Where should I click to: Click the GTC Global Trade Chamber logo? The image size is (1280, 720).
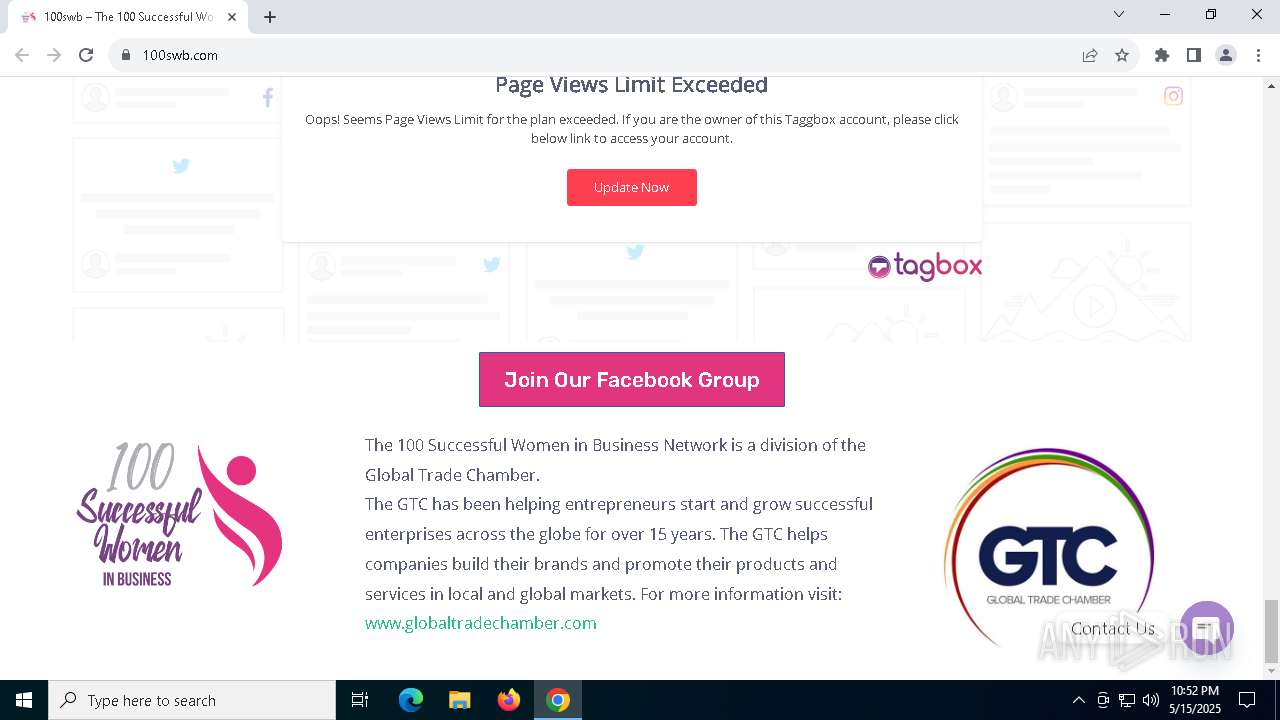(x=1049, y=548)
